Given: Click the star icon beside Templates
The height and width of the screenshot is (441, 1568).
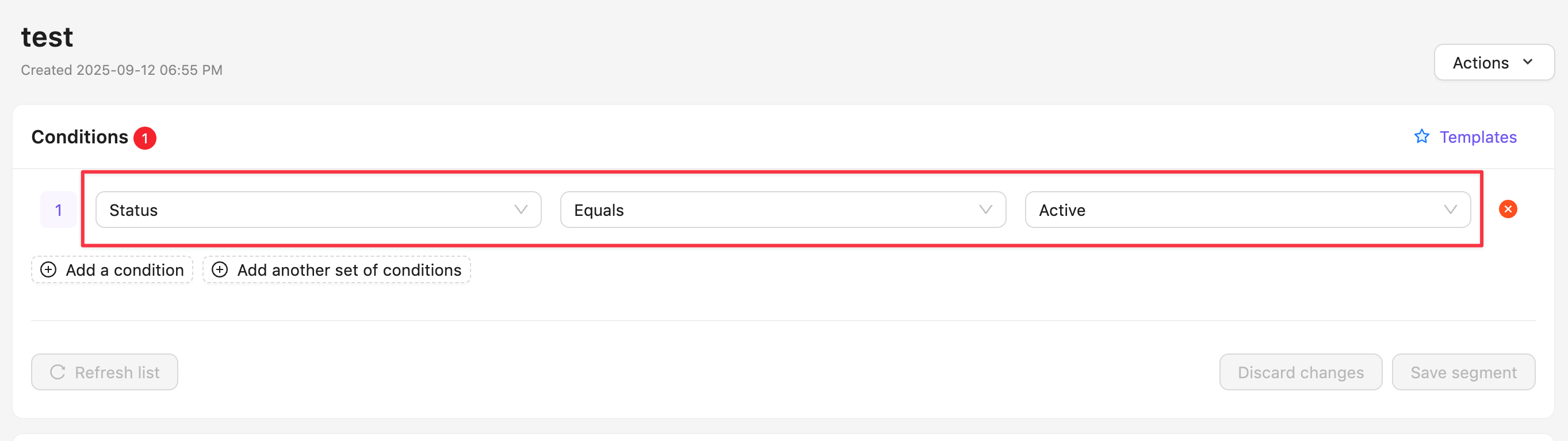Looking at the screenshot, I should click(1421, 136).
